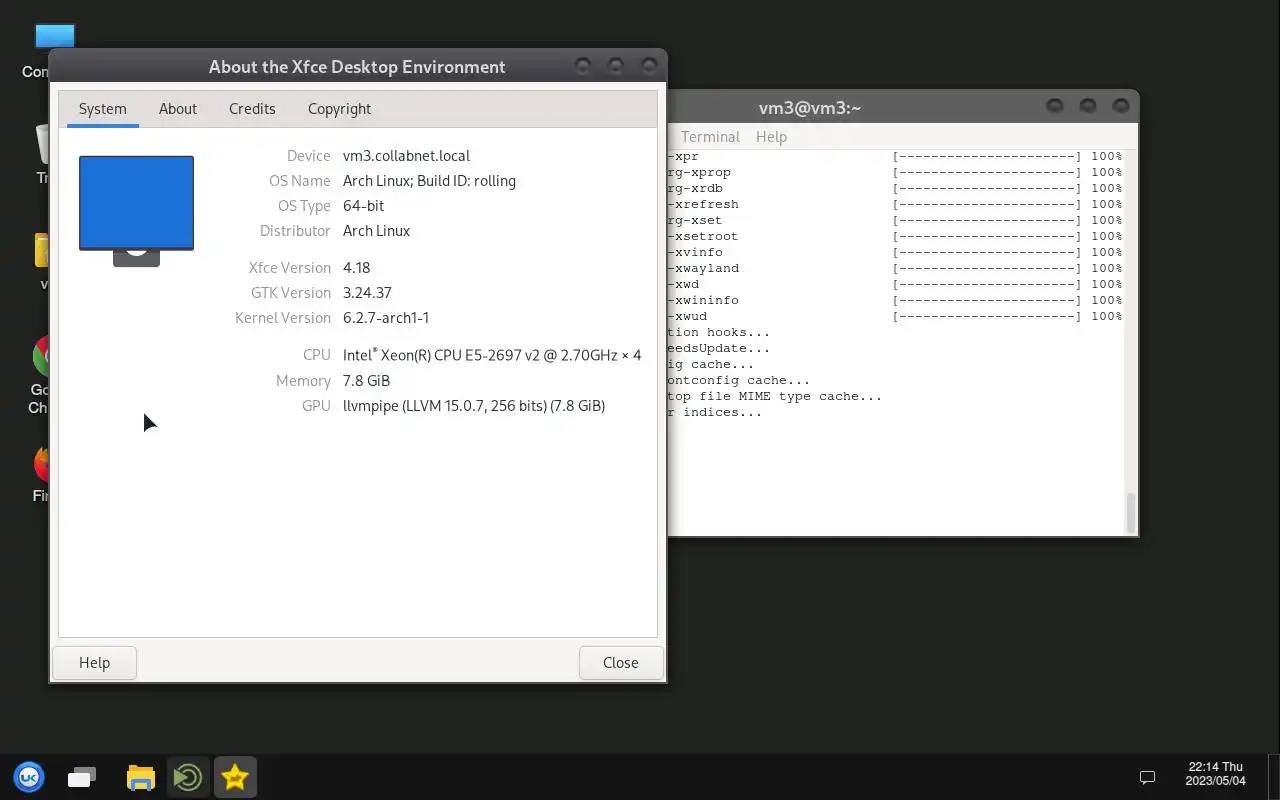Screen dimensions: 1280x800
Task: Click the OS name Arch Linux; Build ID: rolling
Action: pos(429,181)
